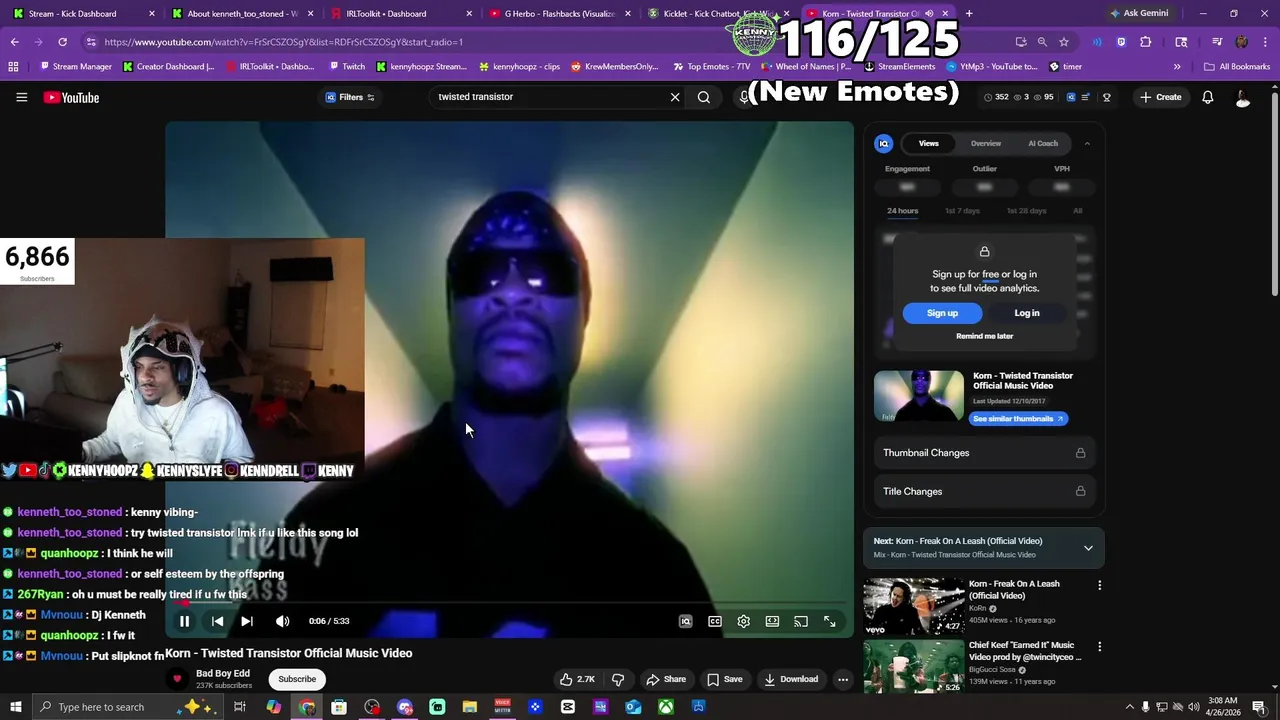The image size is (1280, 720).
Task: Open options for Freak On A Leash video
Action: (1100, 585)
